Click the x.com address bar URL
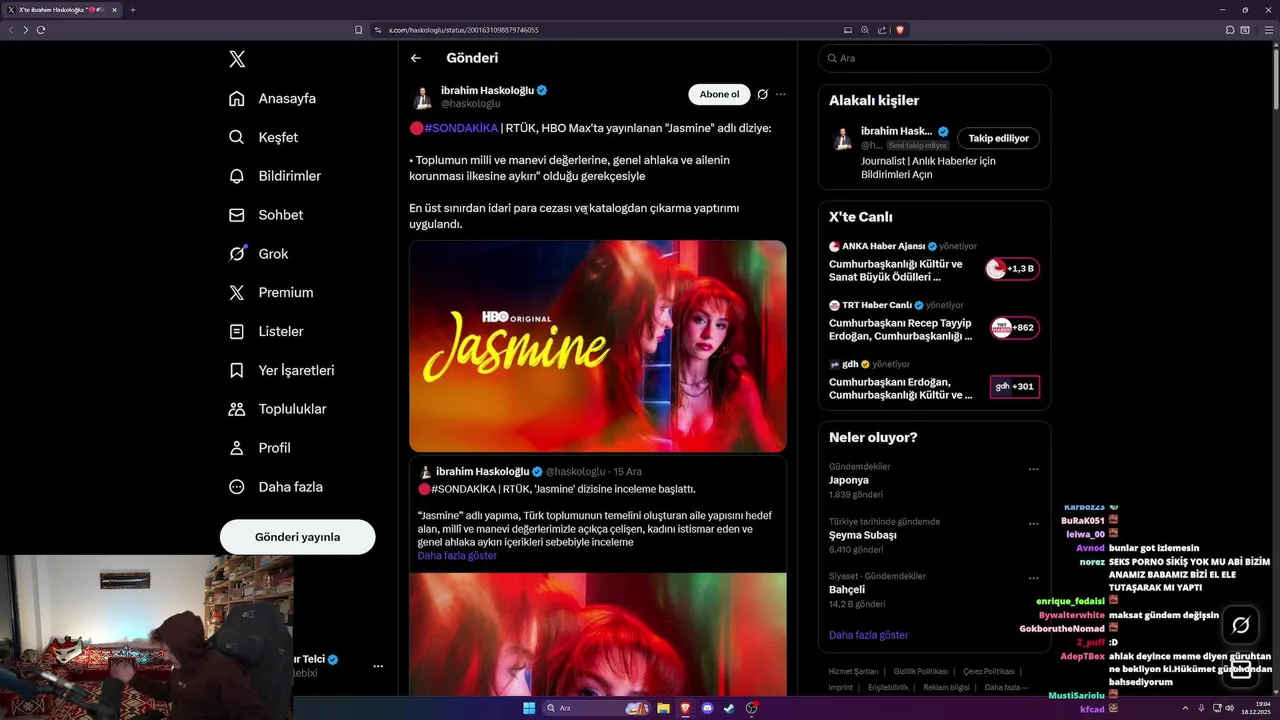 463,30
